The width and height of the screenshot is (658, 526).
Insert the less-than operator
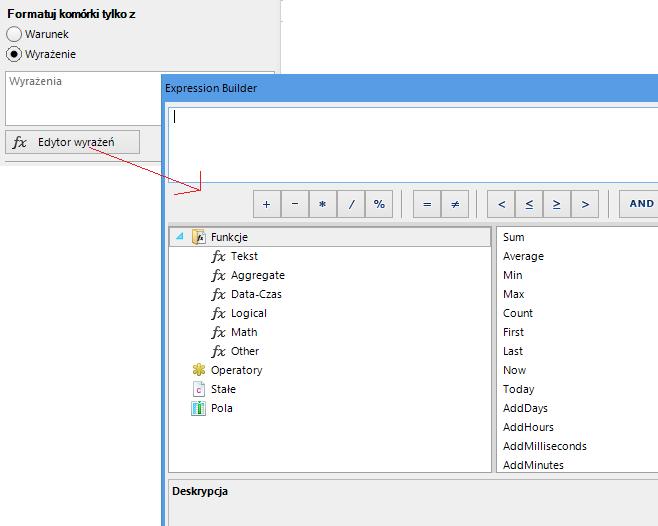[x=501, y=204]
